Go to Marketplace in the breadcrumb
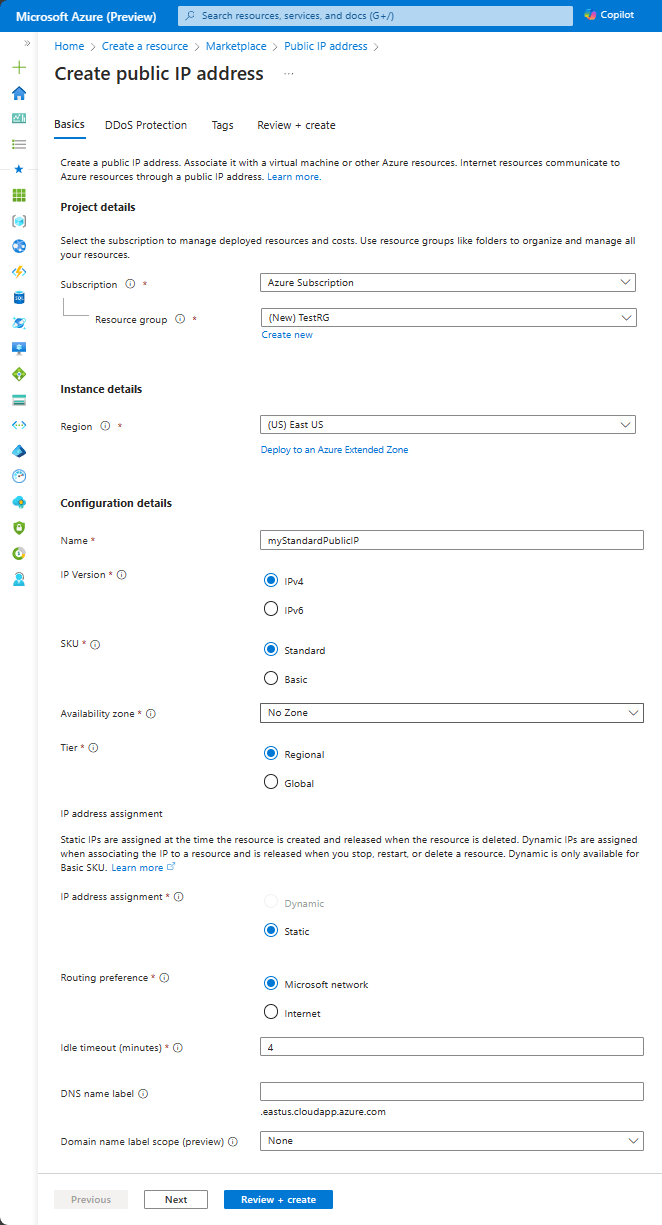Screen dimensions: 662x1225 pos(236,46)
